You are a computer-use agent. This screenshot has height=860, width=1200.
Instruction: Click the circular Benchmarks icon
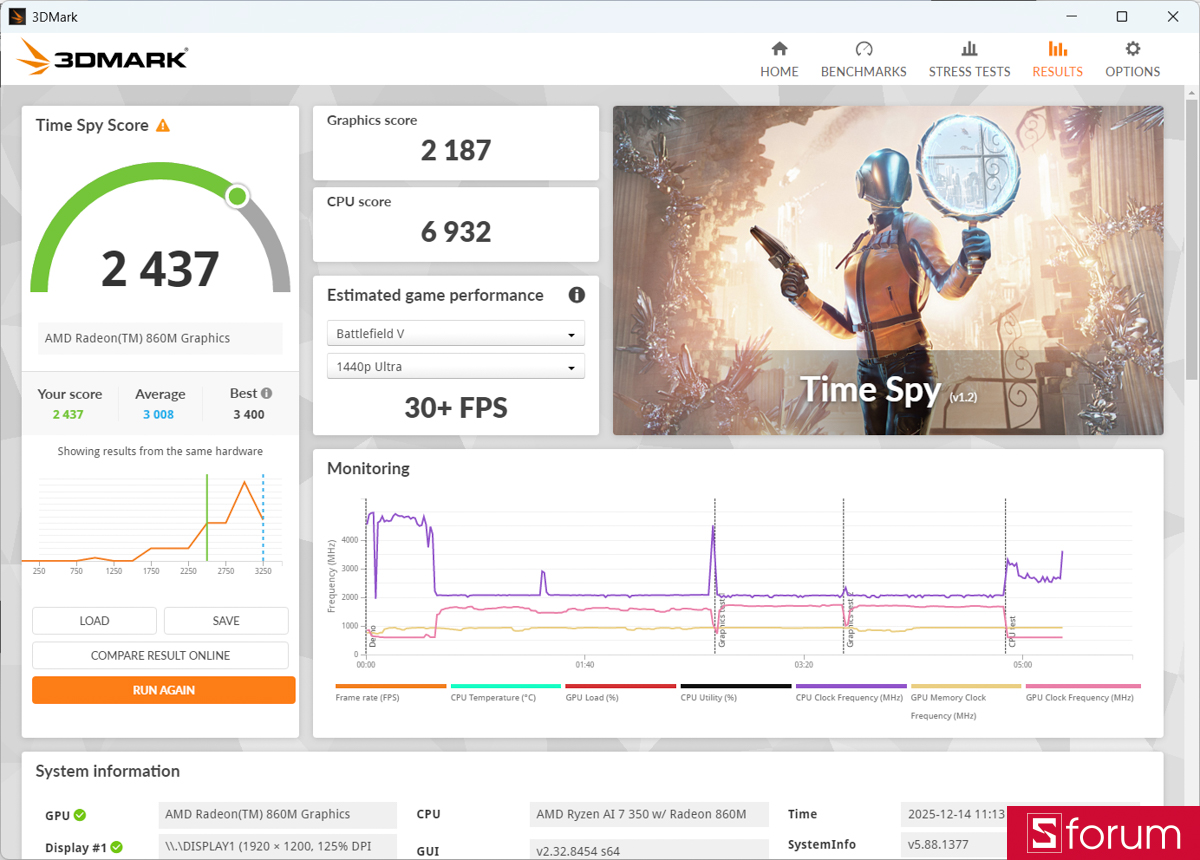[x=863, y=48]
